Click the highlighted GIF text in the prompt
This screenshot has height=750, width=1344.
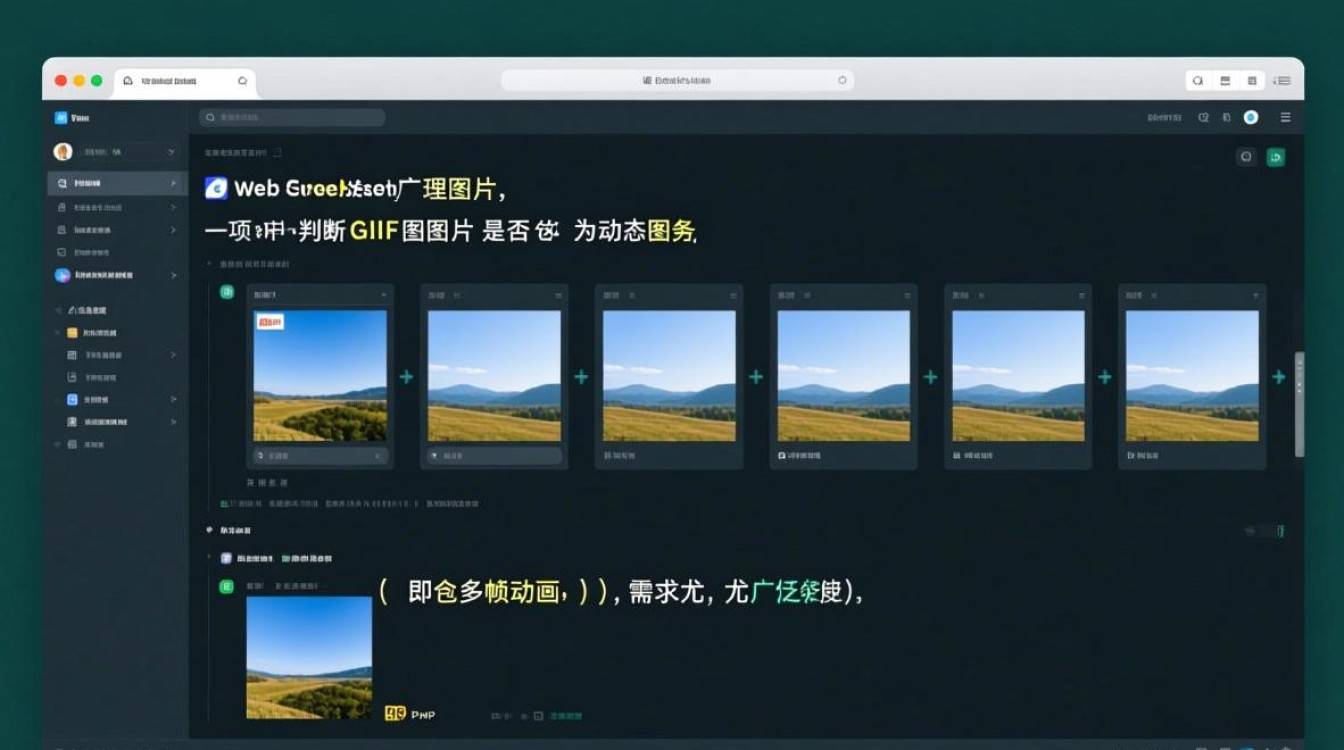point(372,229)
